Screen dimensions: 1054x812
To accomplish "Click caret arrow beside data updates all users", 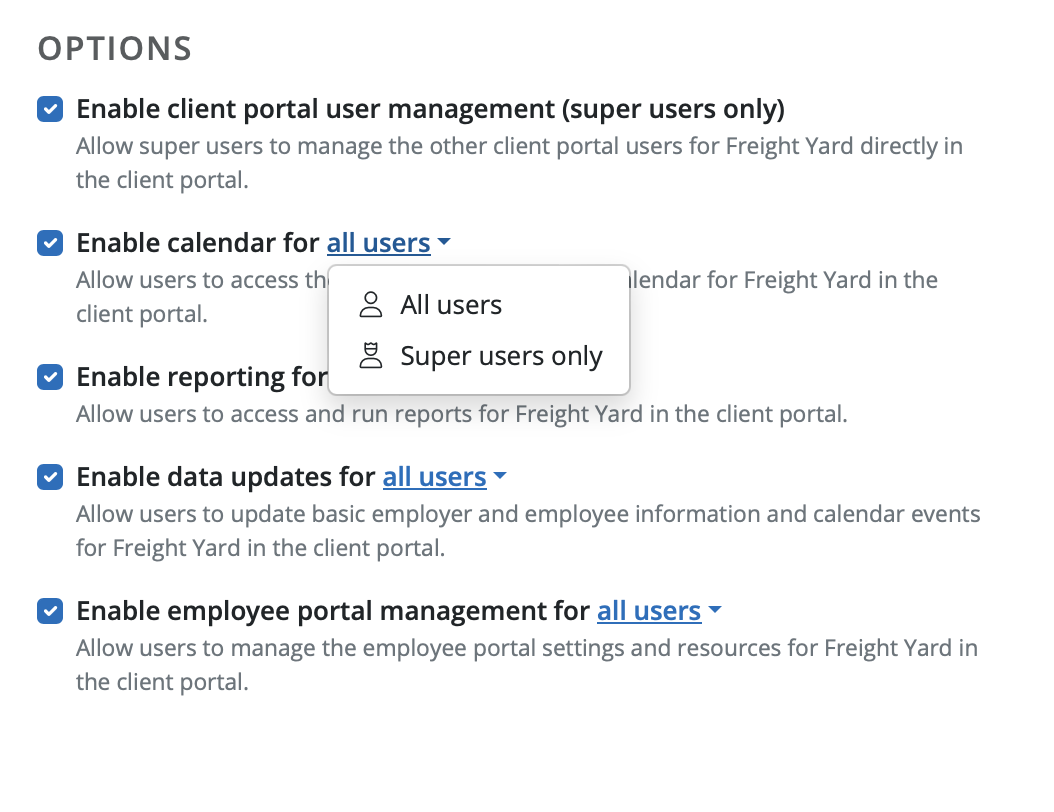I will pos(501,478).
